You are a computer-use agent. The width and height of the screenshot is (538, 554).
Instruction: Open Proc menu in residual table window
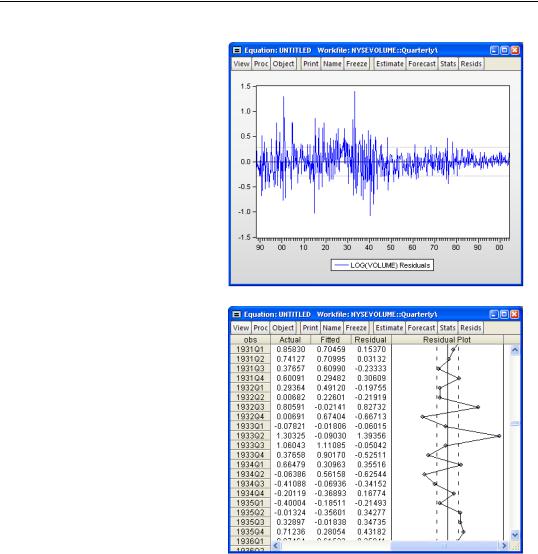[x=260, y=328]
